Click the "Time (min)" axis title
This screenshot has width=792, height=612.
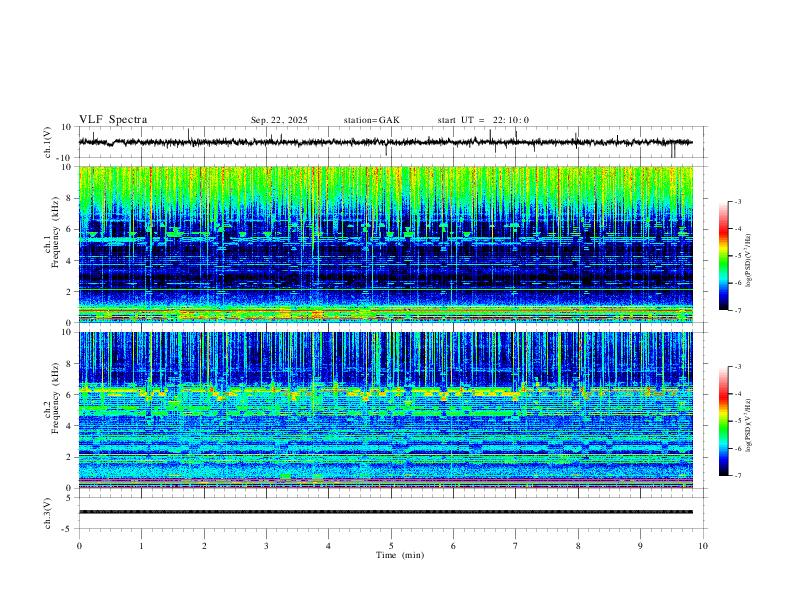(400, 555)
